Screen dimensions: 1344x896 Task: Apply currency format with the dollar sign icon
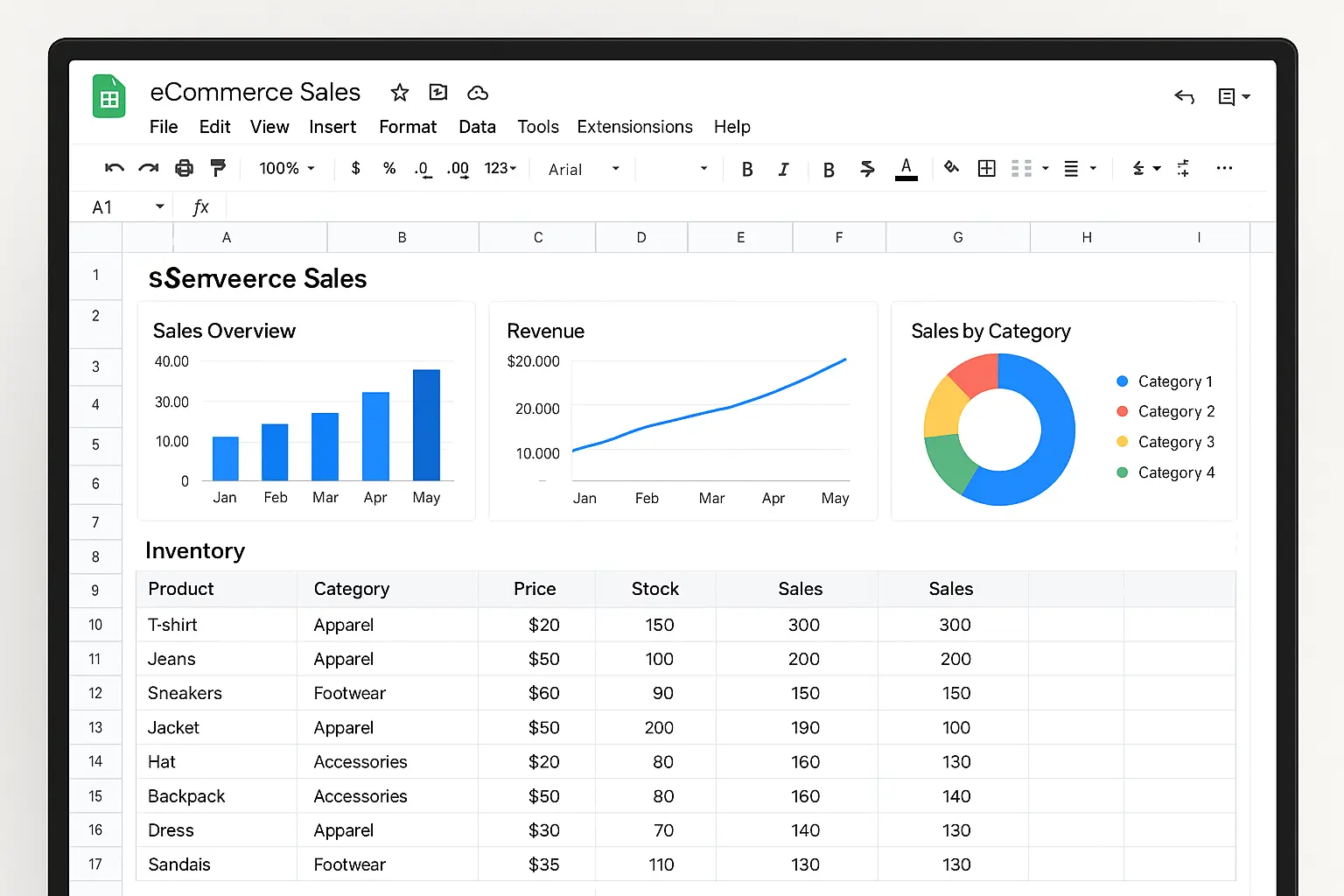coord(355,168)
